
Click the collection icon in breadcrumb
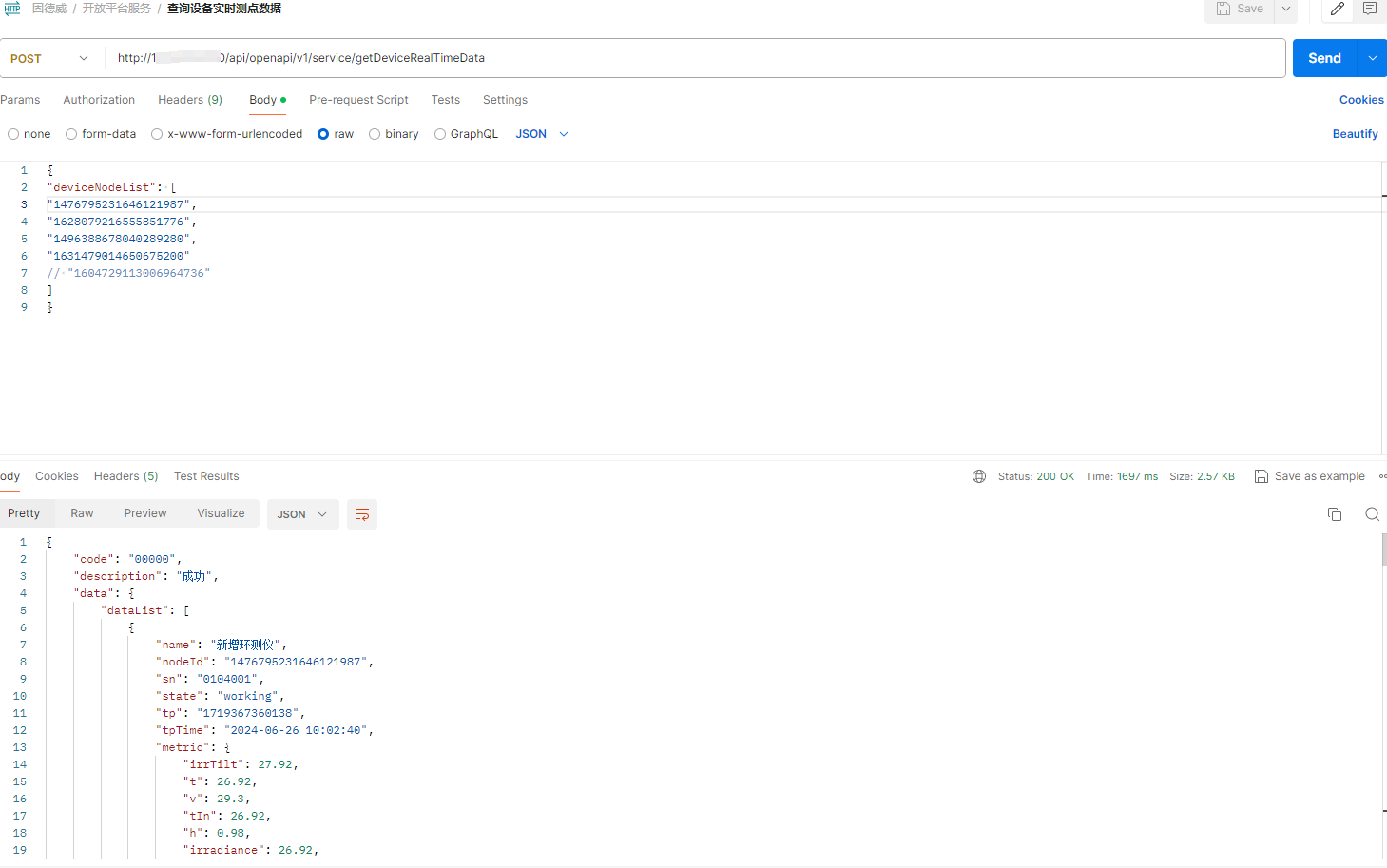coord(12,9)
